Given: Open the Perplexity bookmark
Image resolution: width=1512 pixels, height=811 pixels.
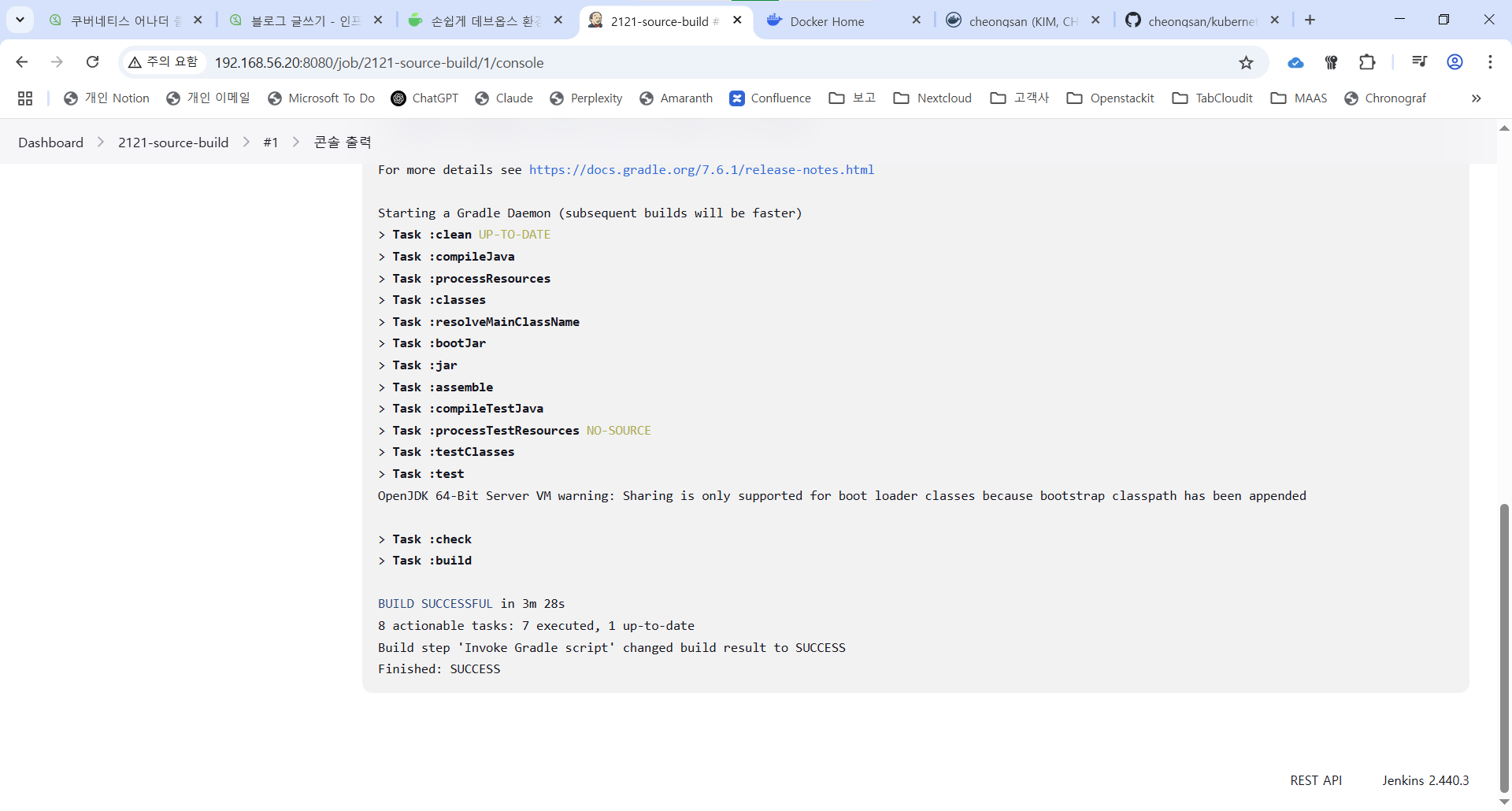Looking at the screenshot, I should (586, 98).
